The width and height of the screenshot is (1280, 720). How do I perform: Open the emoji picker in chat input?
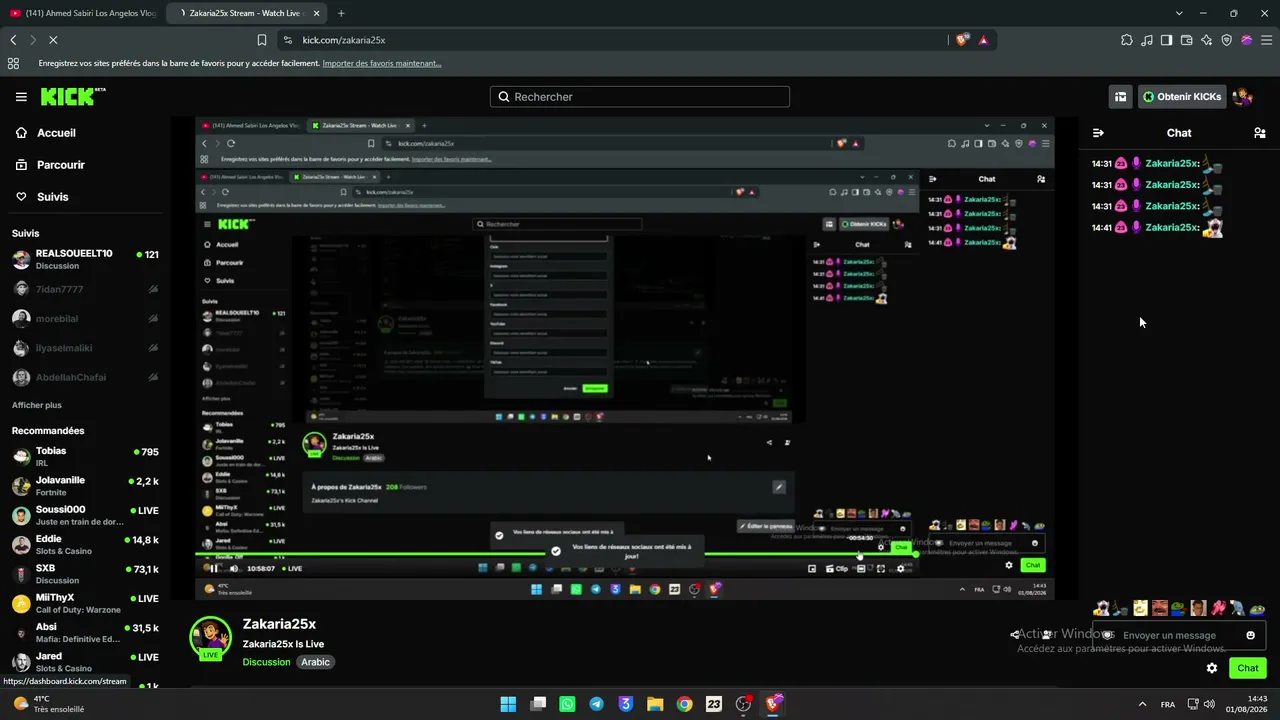1251,635
